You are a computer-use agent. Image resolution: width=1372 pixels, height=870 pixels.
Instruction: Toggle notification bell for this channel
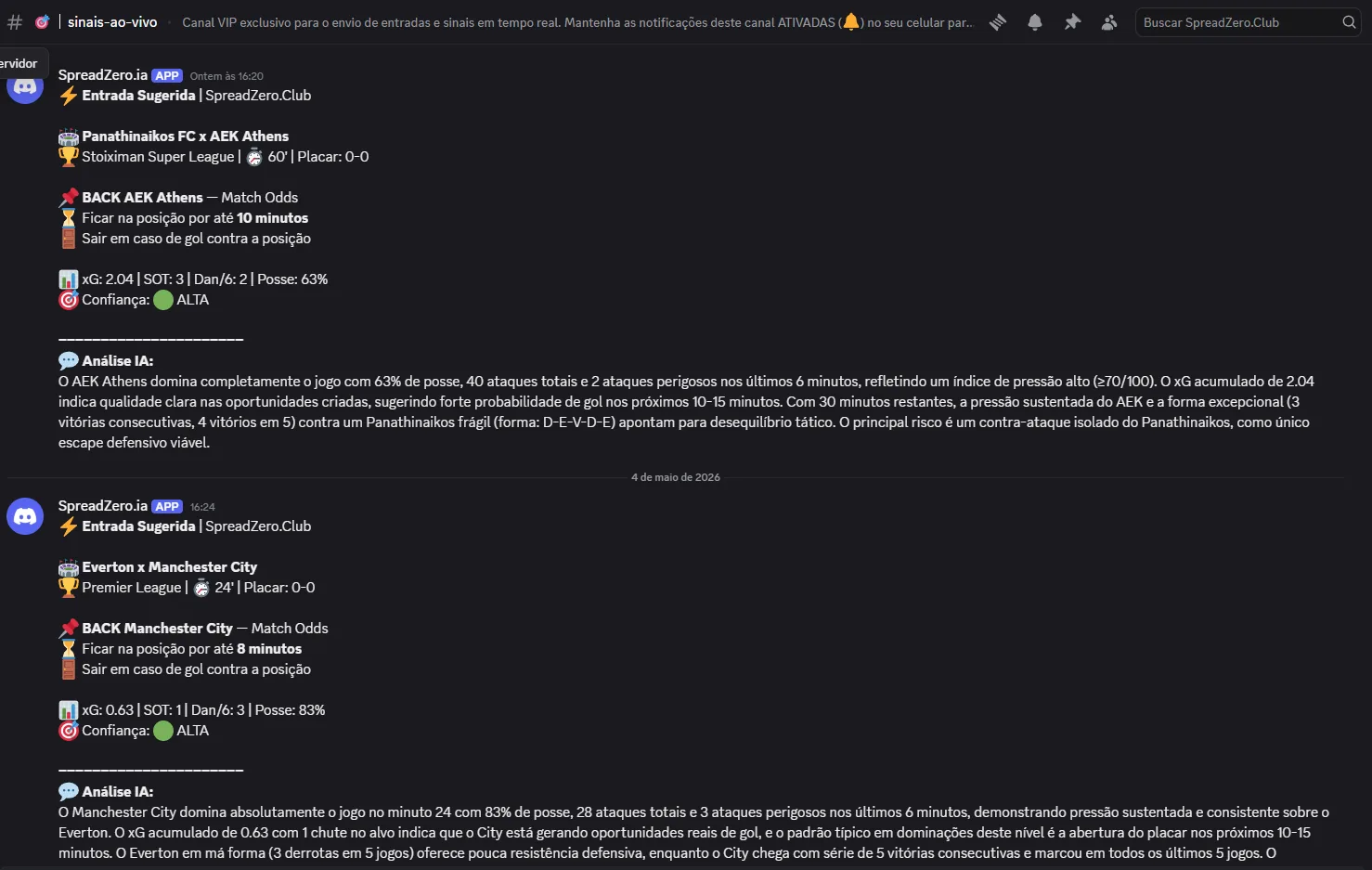(x=1035, y=22)
